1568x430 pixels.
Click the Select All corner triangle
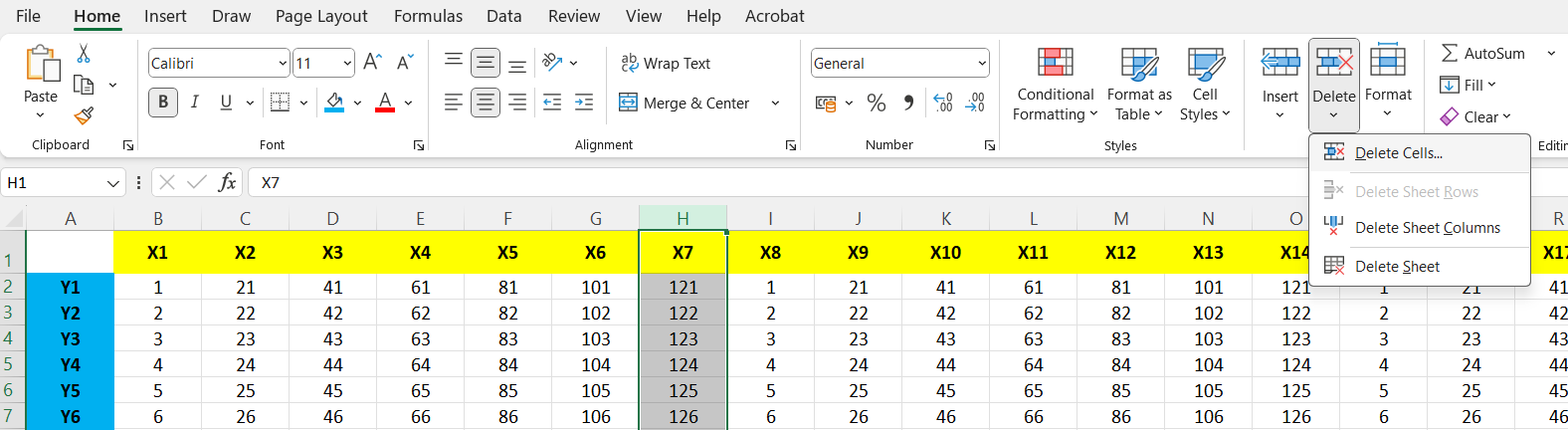click(13, 218)
